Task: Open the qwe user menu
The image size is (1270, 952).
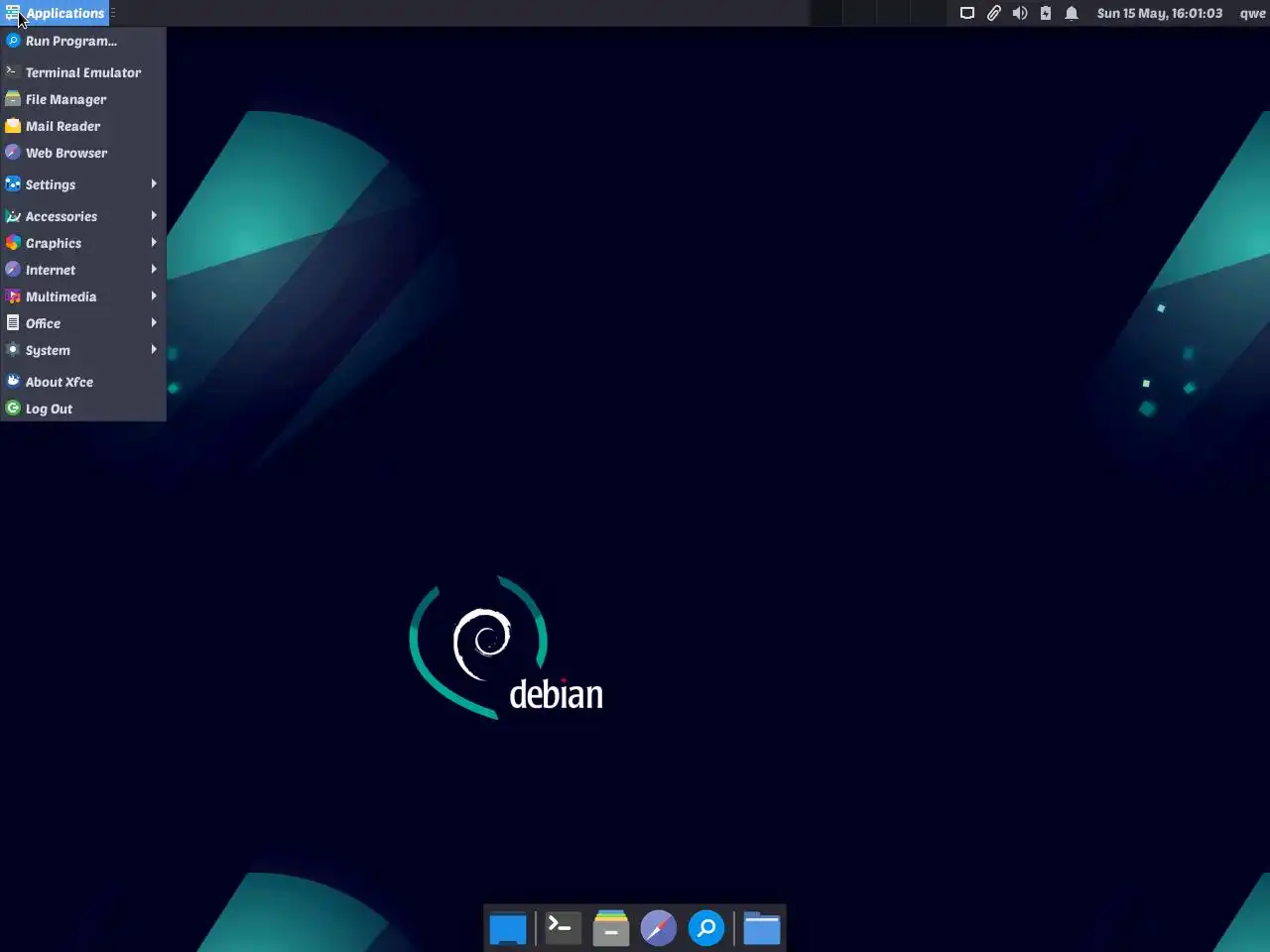Action: coord(1252,13)
